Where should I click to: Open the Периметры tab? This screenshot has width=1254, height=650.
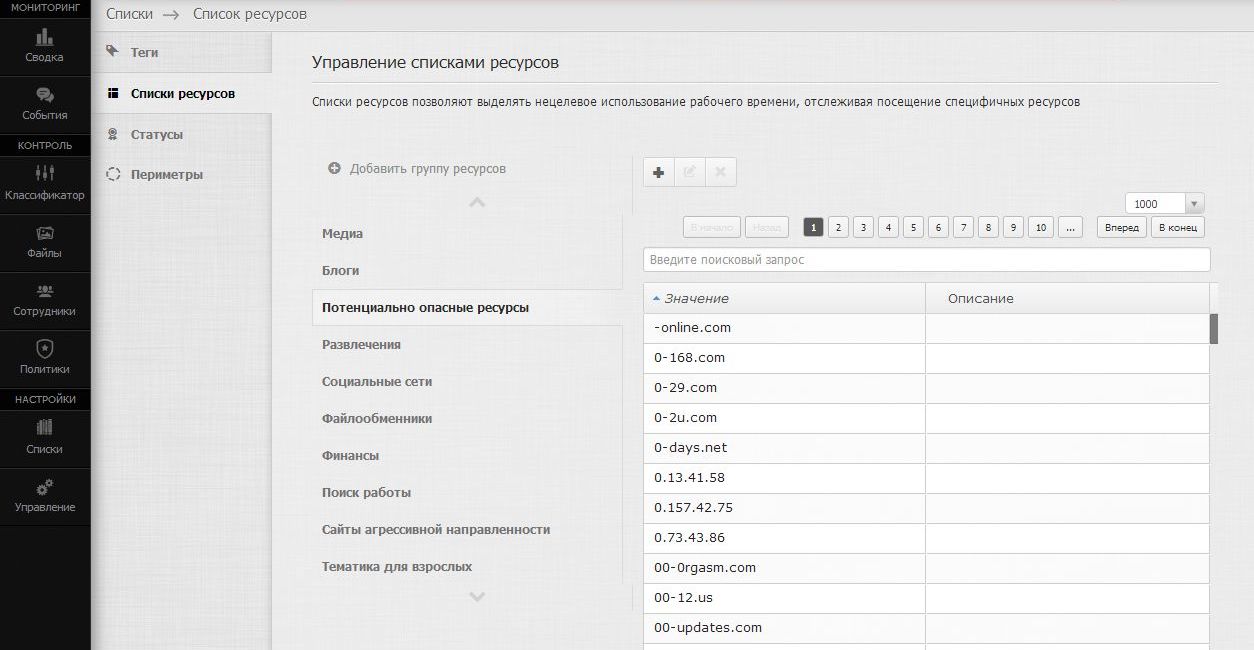tap(181, 174)
